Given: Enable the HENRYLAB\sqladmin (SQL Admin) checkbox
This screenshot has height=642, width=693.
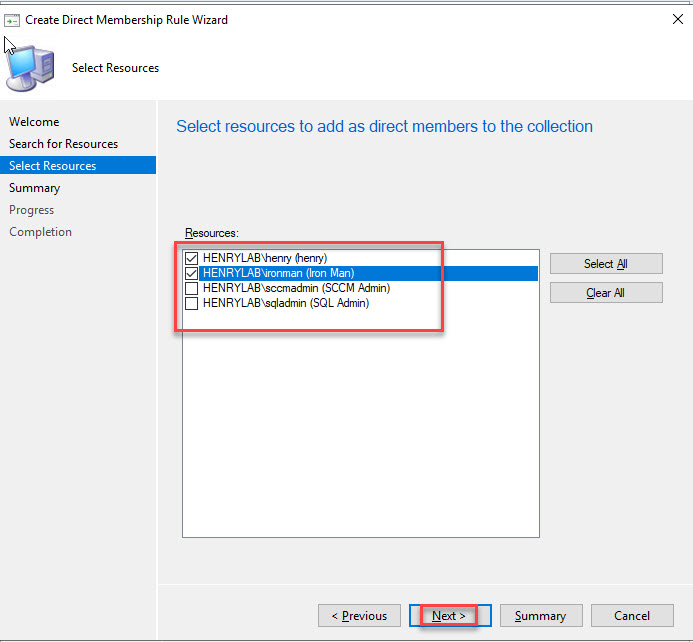Looking at the screenshot, I should (x=192, y=303).
